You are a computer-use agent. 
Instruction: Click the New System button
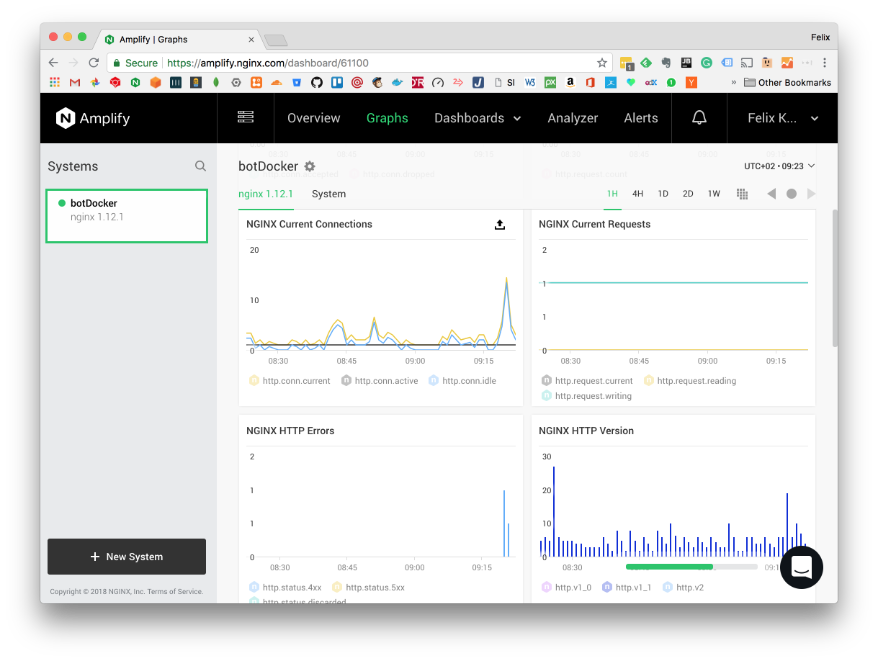[x=127, y=556]
